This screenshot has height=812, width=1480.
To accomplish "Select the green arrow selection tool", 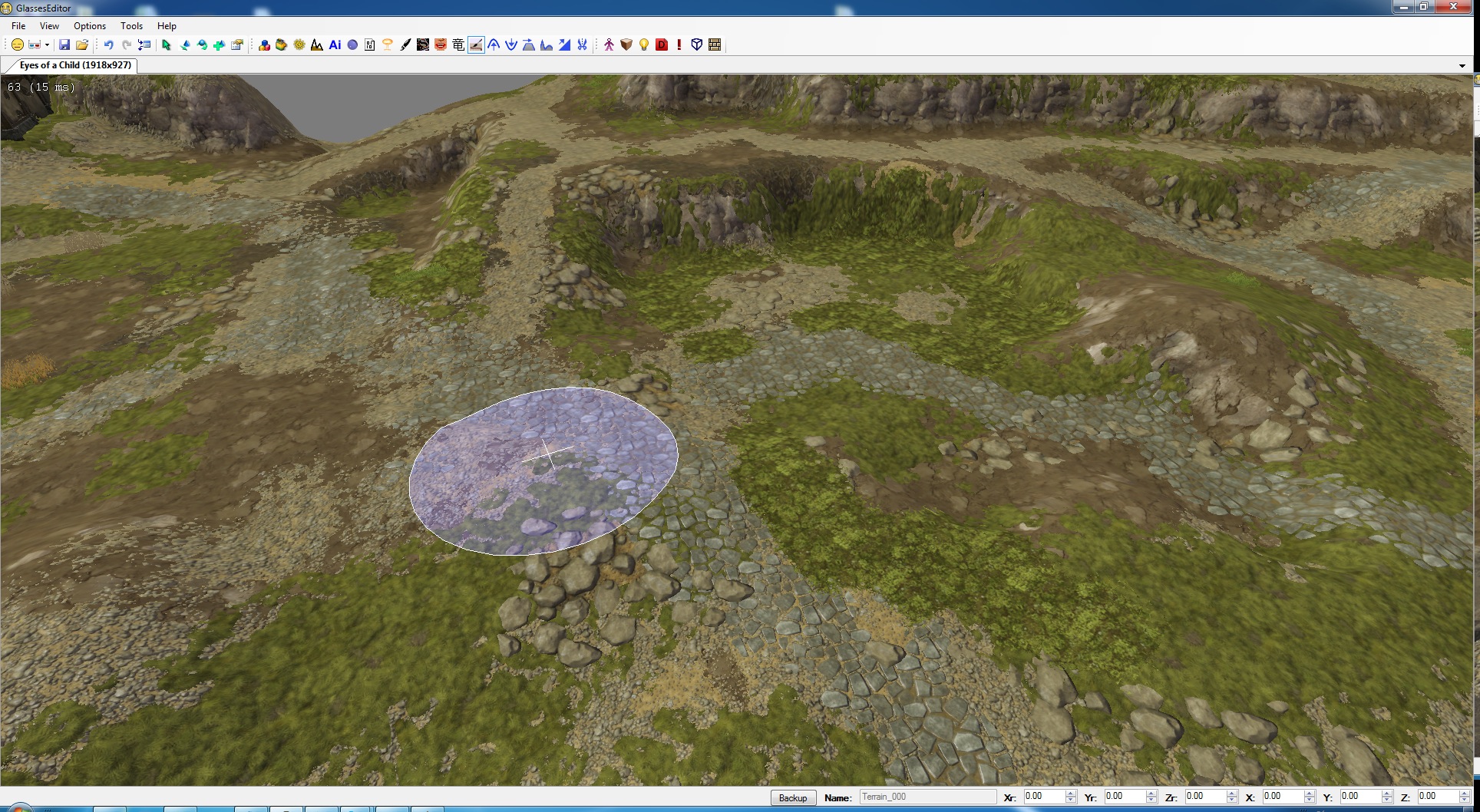I will [x=166, y=45].
